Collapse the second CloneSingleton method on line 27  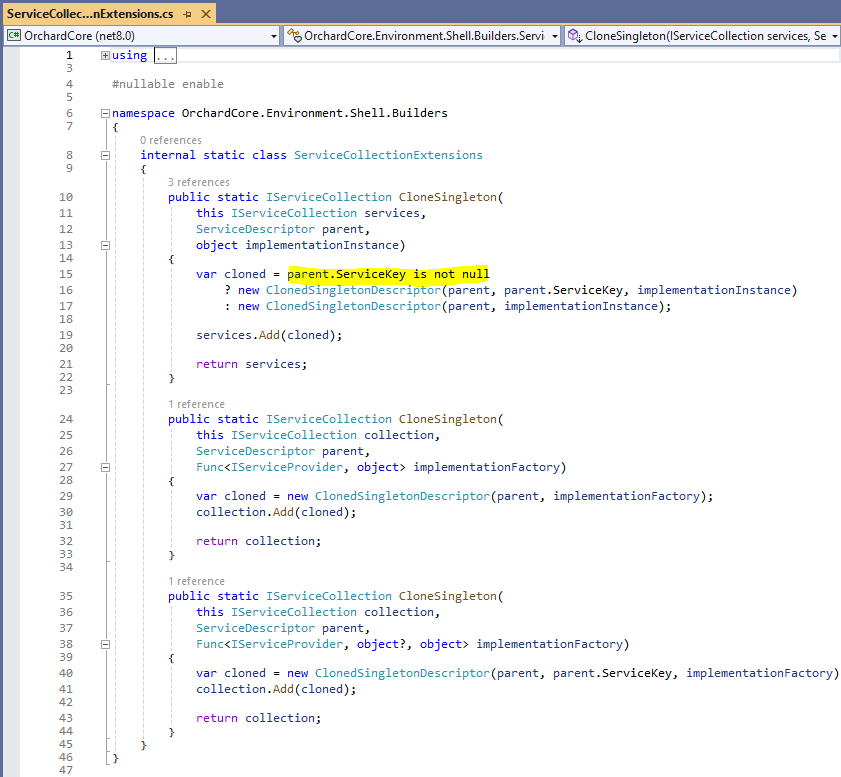click(105, 467)
